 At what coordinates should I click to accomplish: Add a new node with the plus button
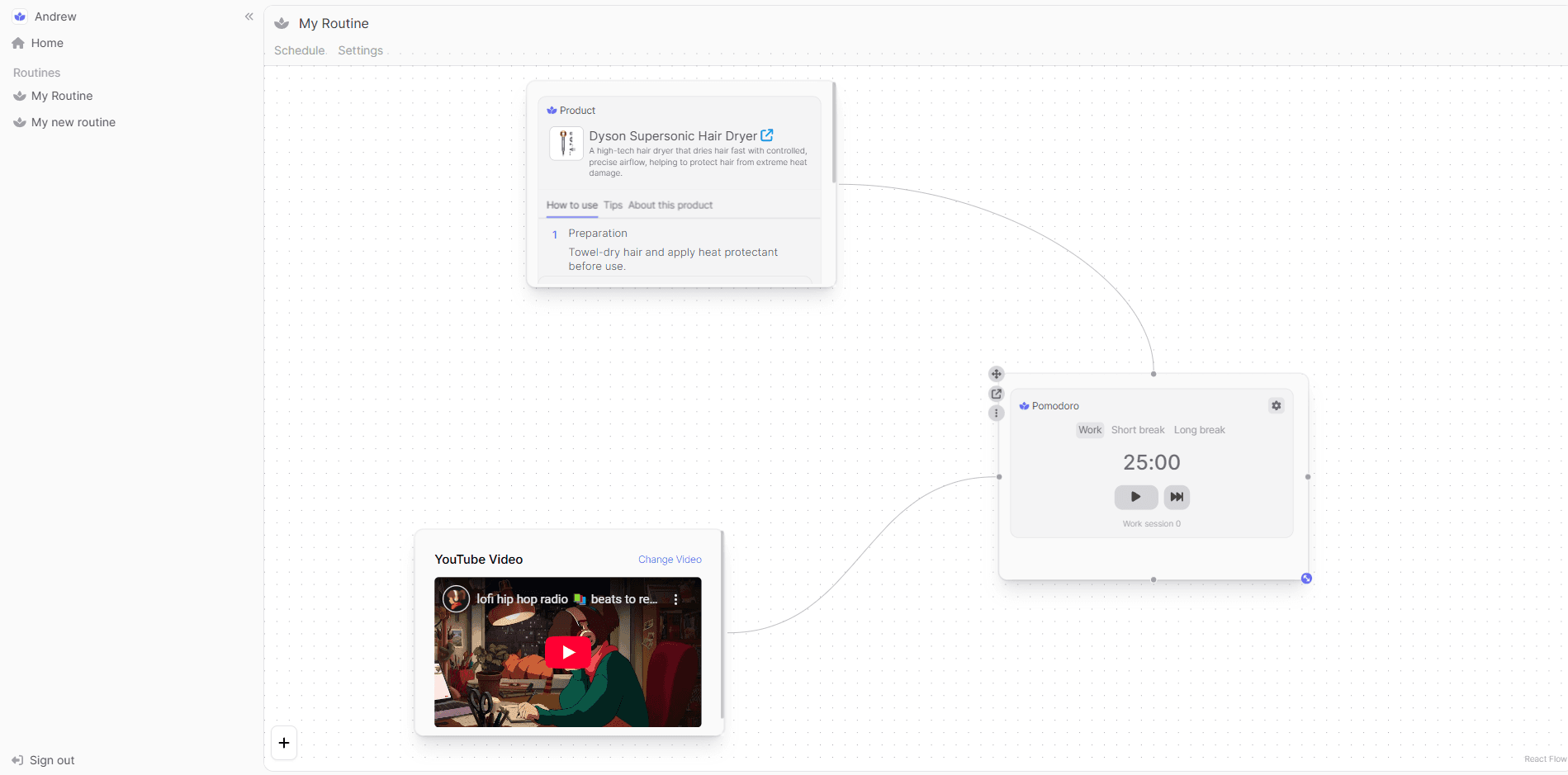pos(284,743)
